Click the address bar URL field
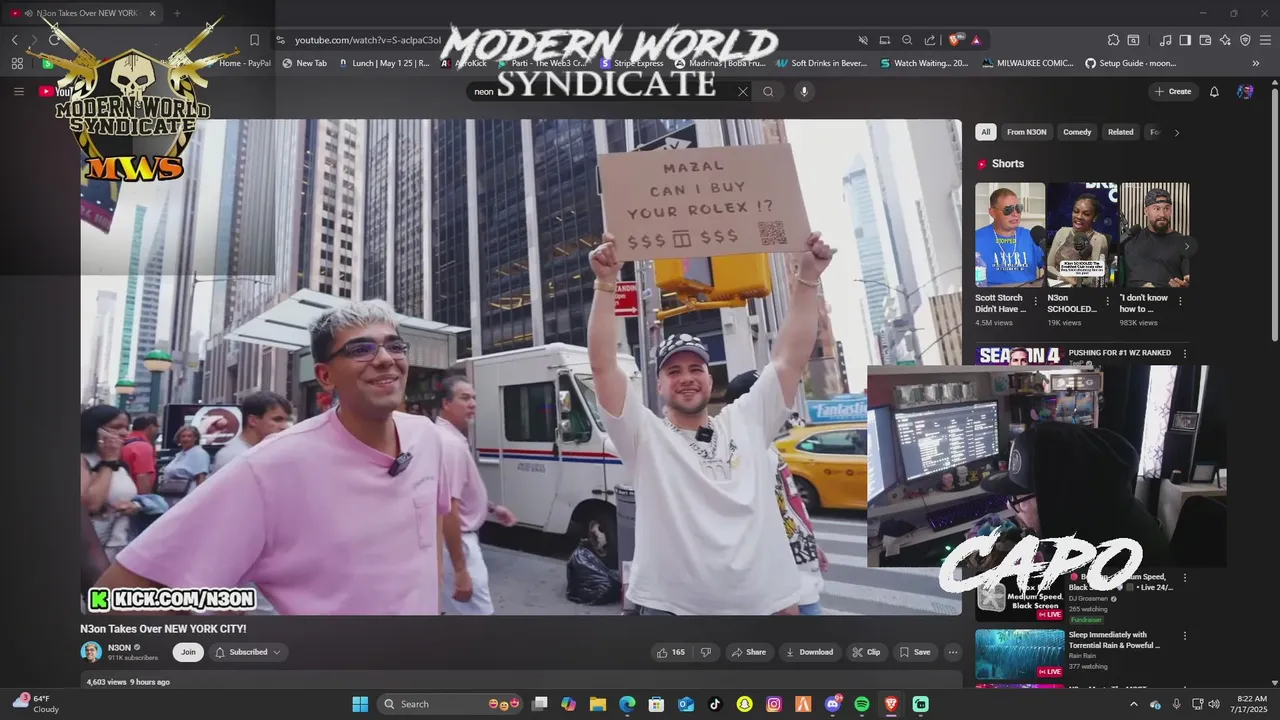 point(570,40)
